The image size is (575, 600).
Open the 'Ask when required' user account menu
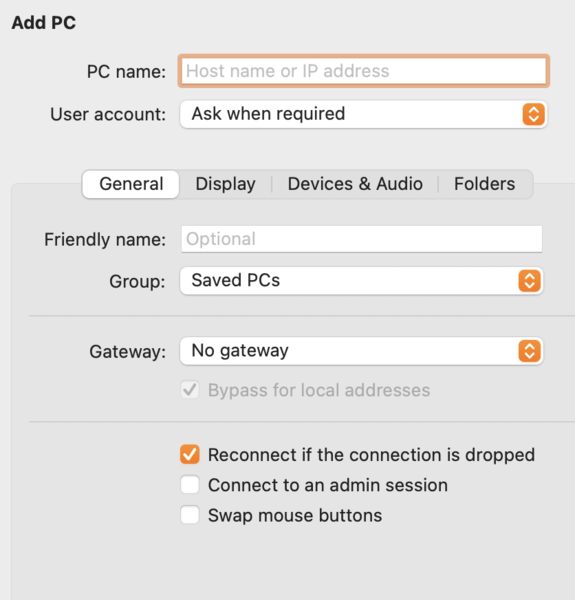(x=363, y=114)
